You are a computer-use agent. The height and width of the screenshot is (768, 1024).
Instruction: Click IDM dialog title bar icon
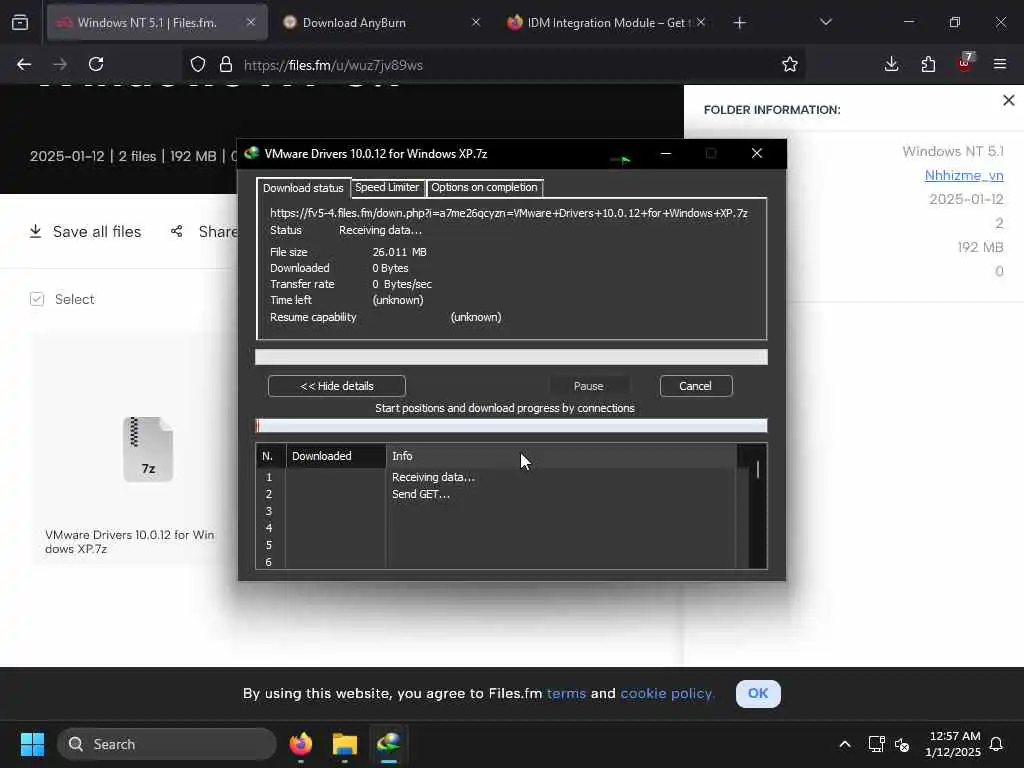pos(252,153)
